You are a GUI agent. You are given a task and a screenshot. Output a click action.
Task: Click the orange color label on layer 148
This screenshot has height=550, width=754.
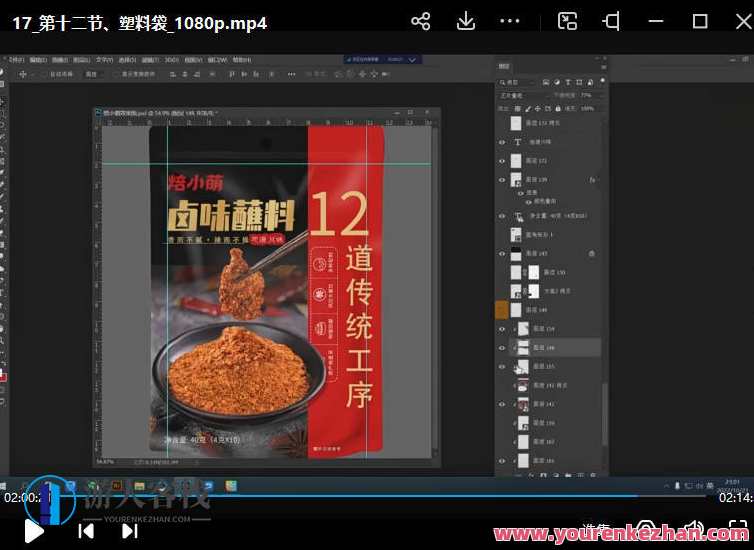[x=502, y=310]
